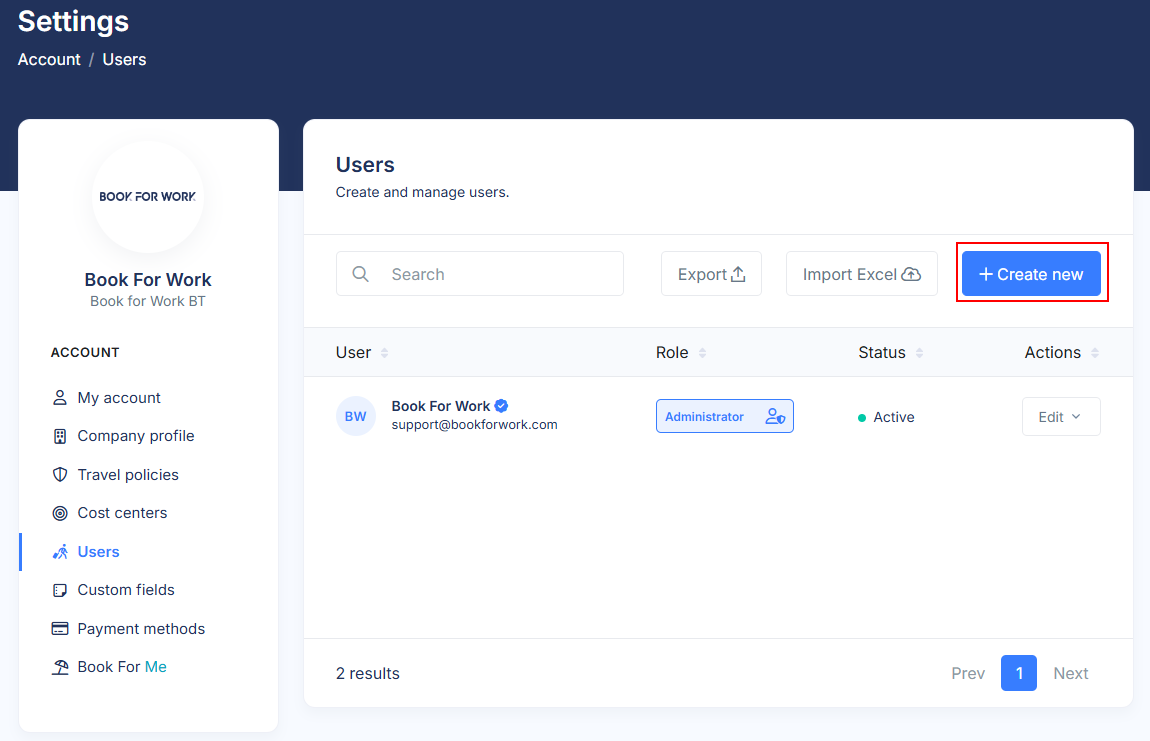Click the Create new button

click(1031, 273)
